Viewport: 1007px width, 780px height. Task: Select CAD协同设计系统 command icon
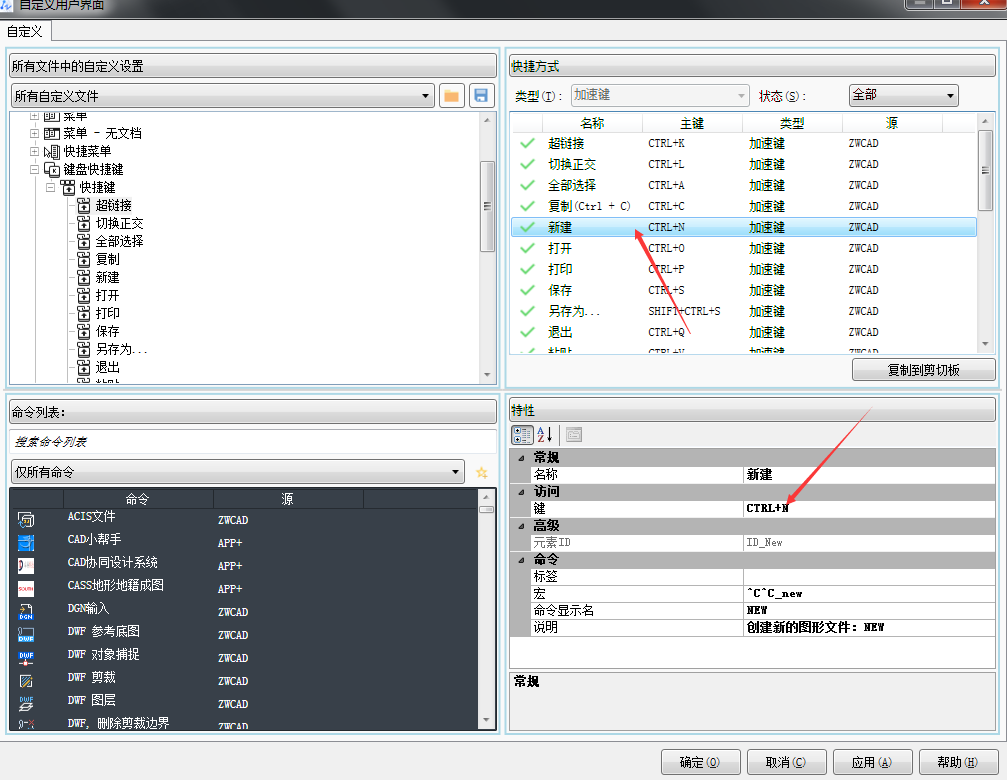pos(26,566)
